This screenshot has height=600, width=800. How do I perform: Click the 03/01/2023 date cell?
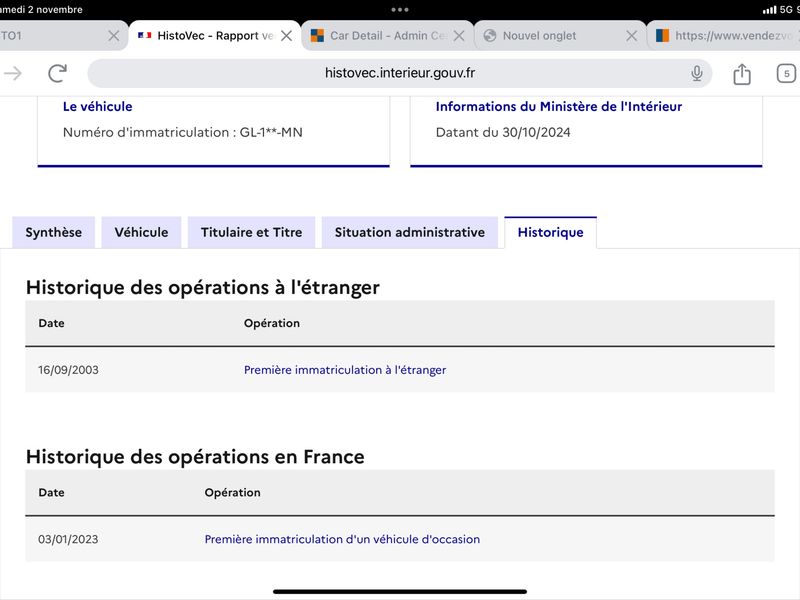[x=68, y=539]
